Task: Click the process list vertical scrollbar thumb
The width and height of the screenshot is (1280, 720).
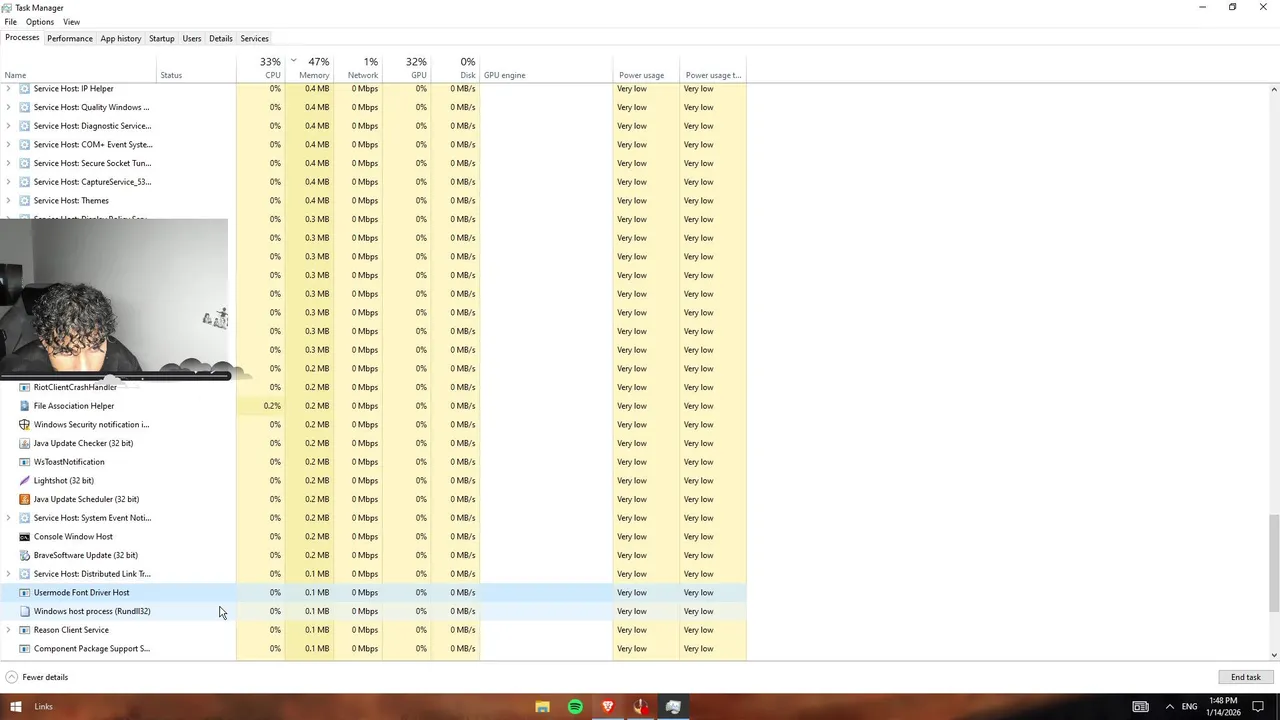Action: [x=1274, y=562]
